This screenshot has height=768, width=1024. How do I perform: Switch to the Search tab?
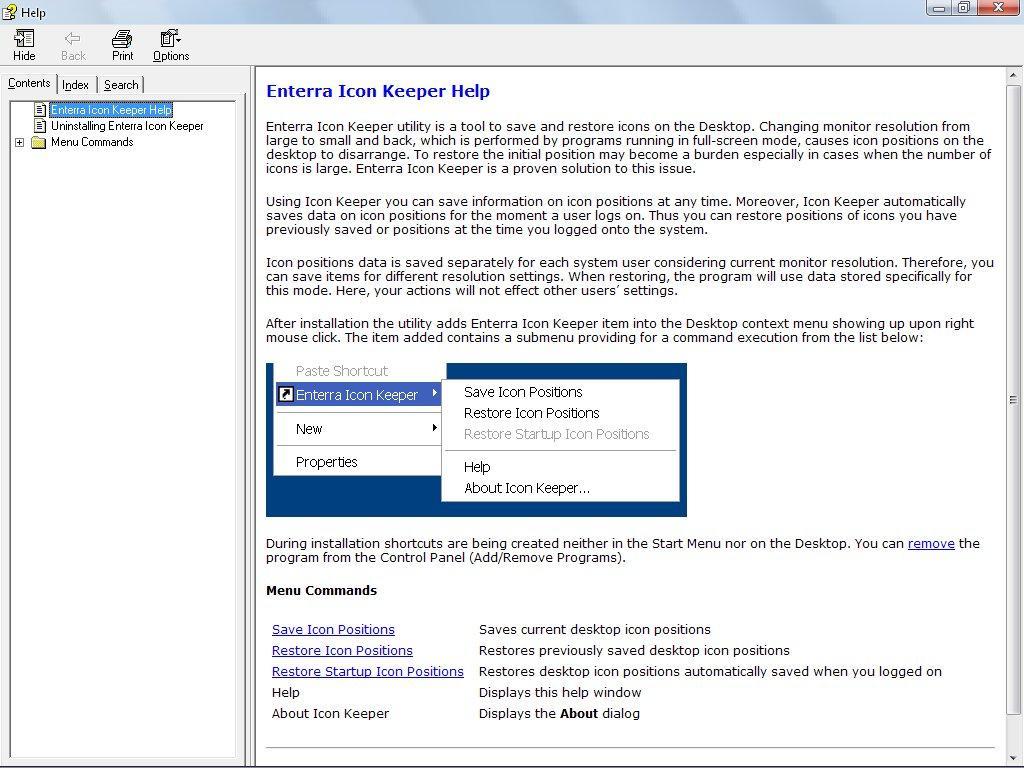pos(121,85)
